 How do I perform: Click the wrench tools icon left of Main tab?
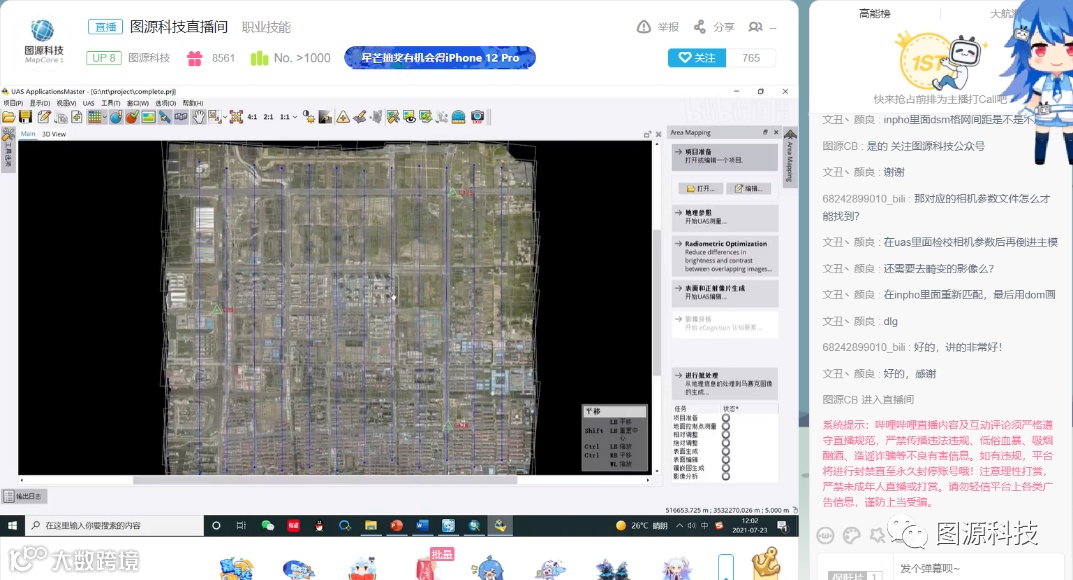pos(8,135)
